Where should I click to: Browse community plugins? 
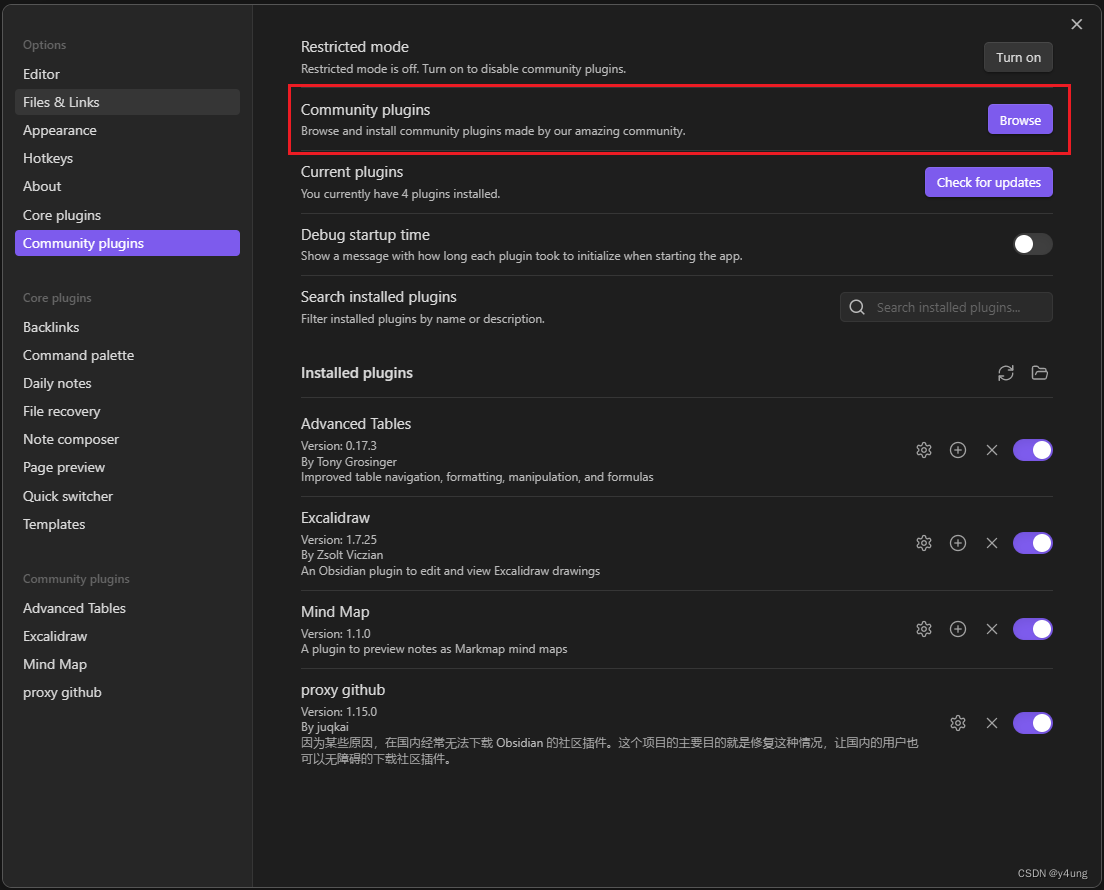[1020, 120]
